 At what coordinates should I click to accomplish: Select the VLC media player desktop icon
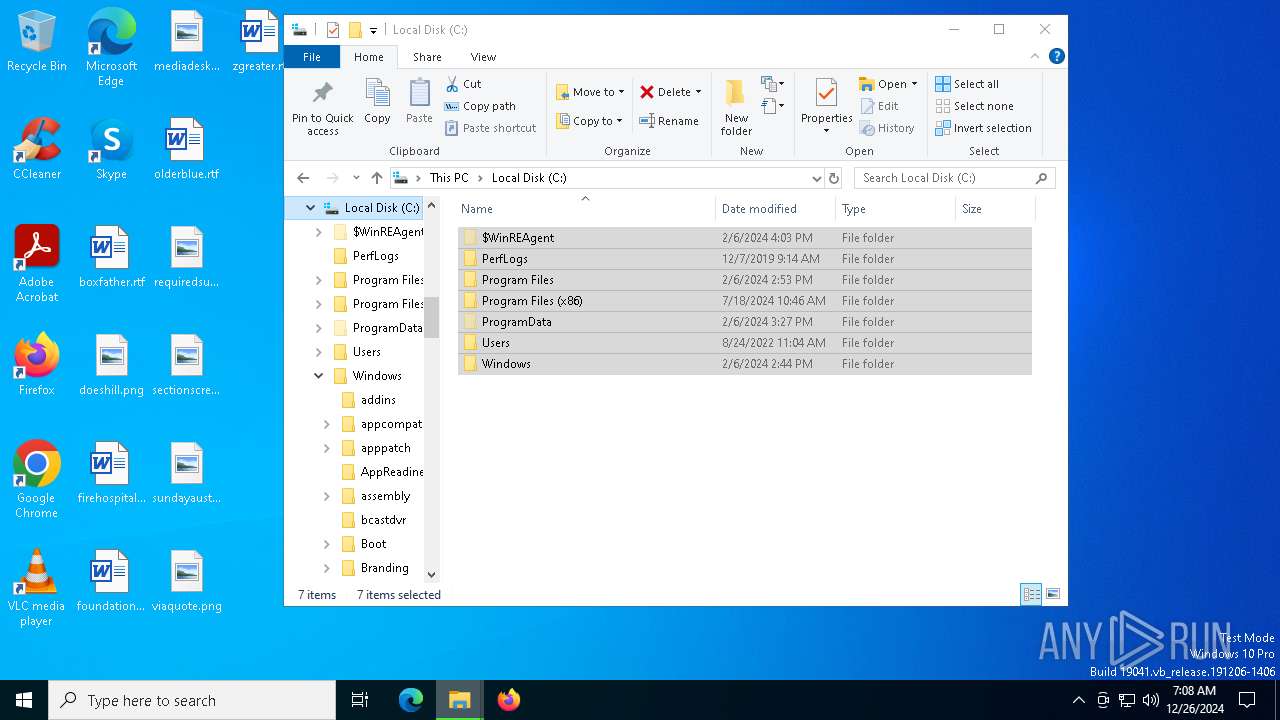tap(37, 588)
